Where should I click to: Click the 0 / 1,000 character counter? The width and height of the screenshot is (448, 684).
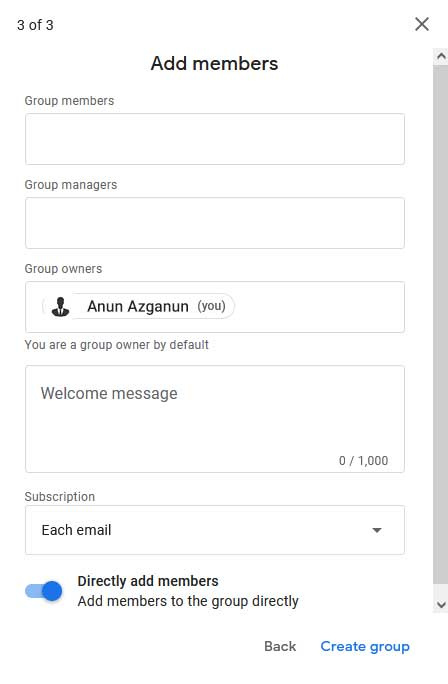[363, 461]
